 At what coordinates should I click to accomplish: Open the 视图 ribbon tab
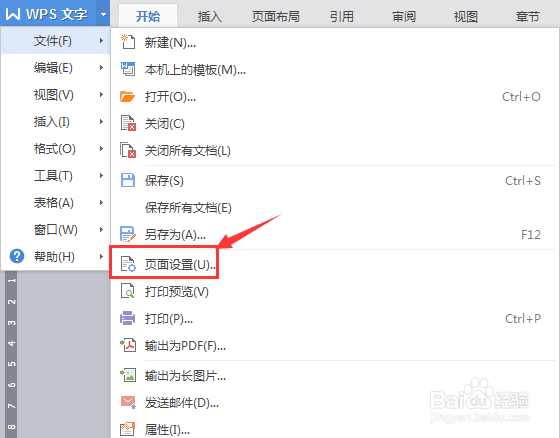point(466,16)
